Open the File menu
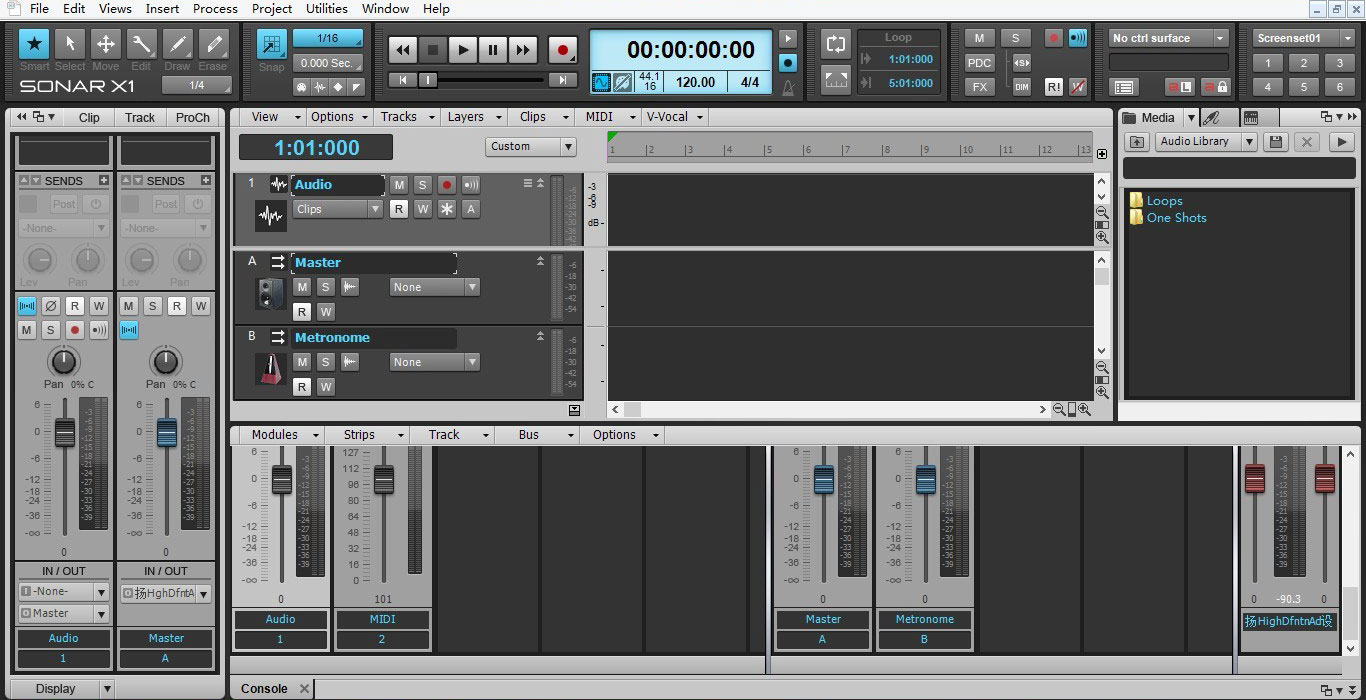The height and width of the screenshot is (700, 1366). click(39, 8)
